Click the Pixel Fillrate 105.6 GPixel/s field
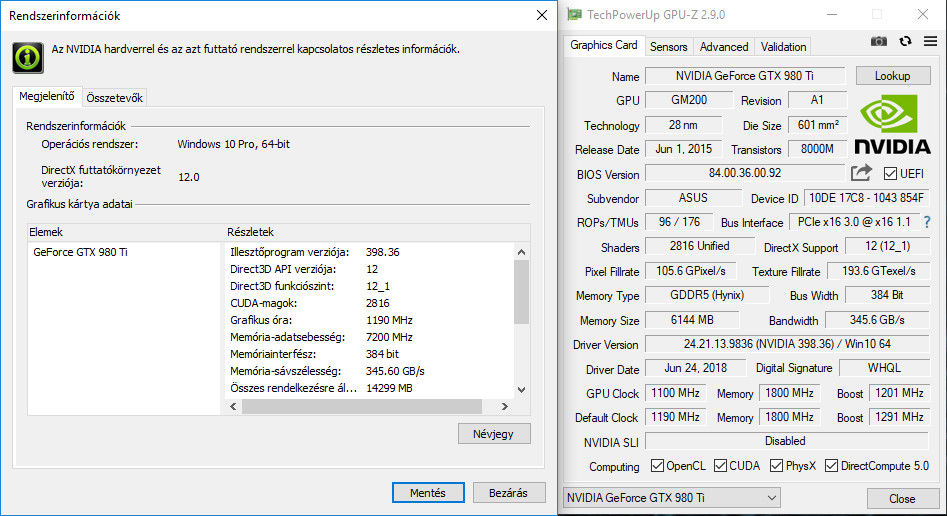947x516 pixels. click(x=690, y=271)
